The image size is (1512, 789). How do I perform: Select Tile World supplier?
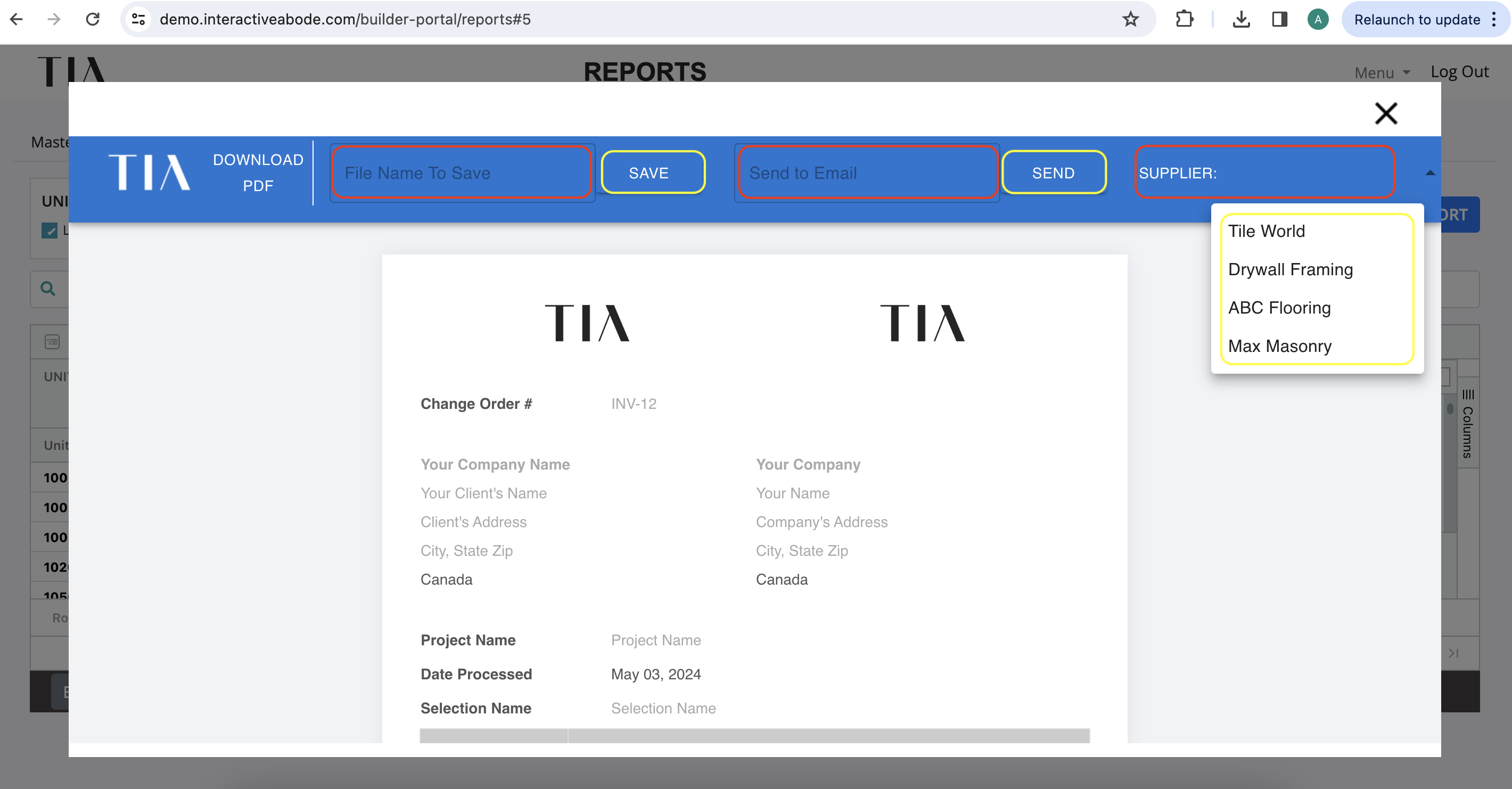click(1317, 231)
